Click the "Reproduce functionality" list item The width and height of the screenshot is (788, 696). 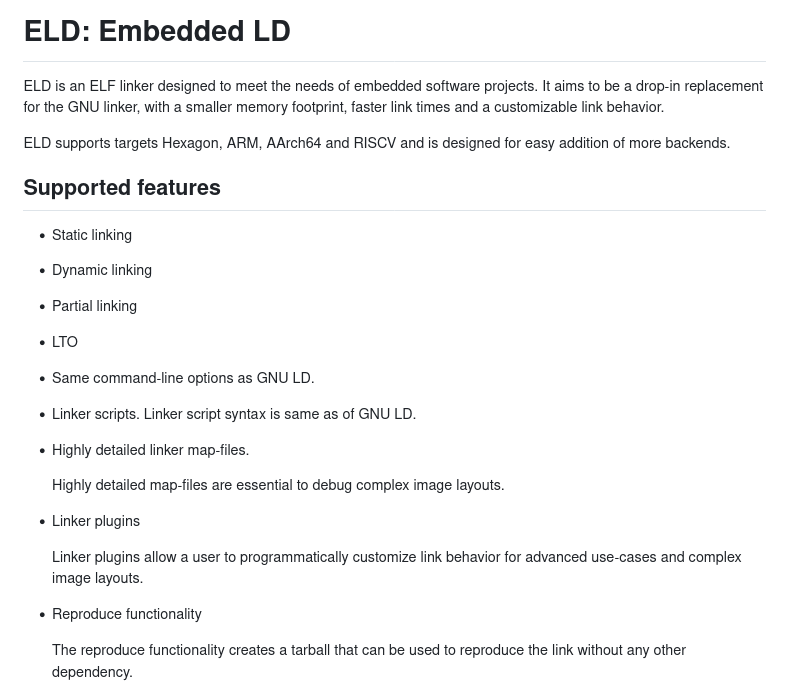tap(126, 615)
